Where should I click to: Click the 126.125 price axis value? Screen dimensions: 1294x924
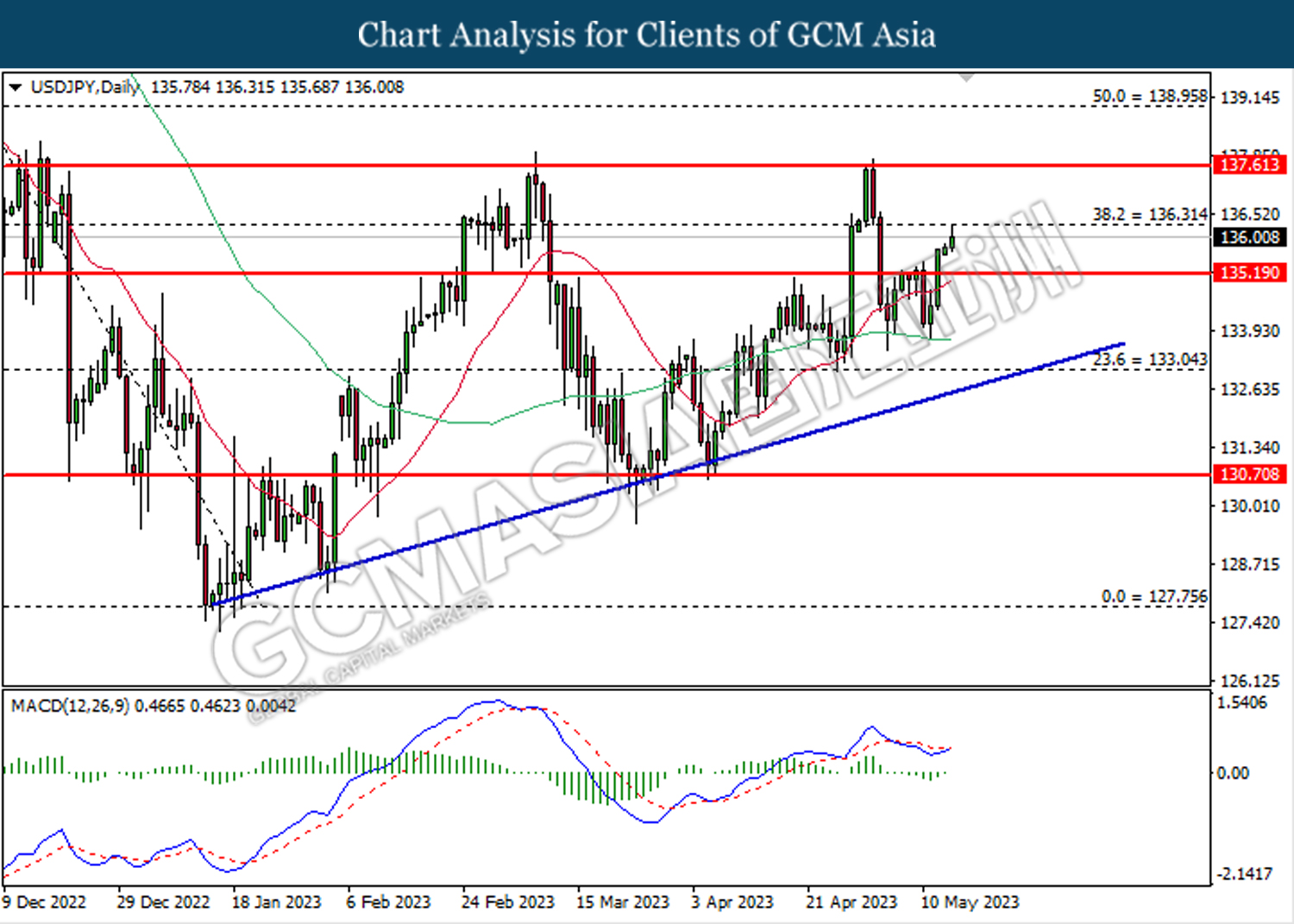click(1250, 681)
